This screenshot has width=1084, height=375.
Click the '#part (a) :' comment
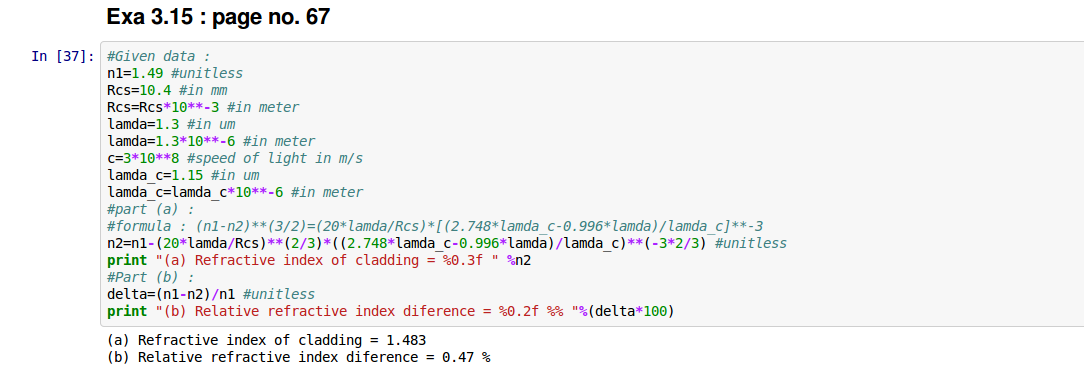[x=151, y=209]
